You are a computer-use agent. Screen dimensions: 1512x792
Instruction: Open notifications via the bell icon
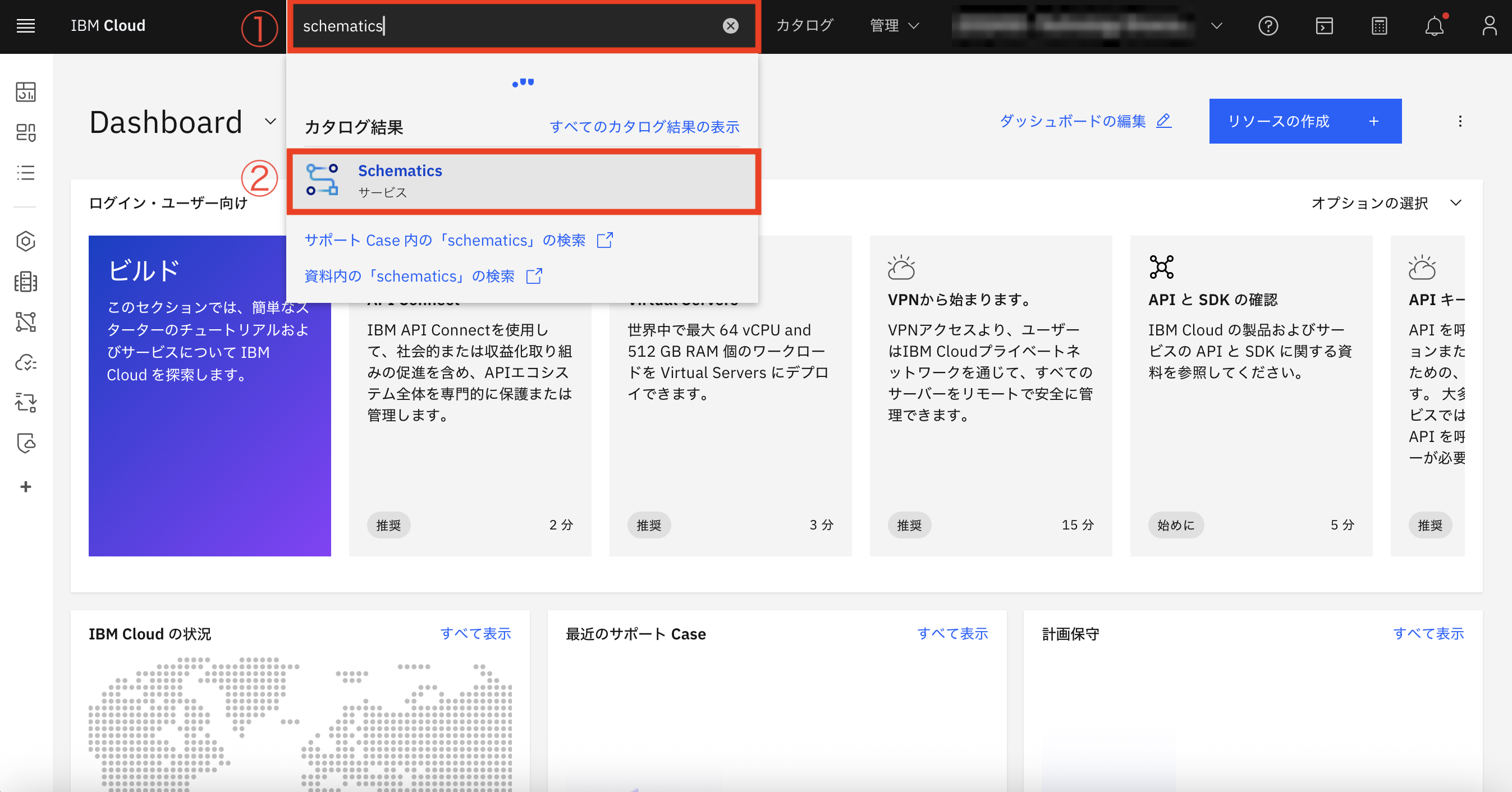tap(1435, 26)
